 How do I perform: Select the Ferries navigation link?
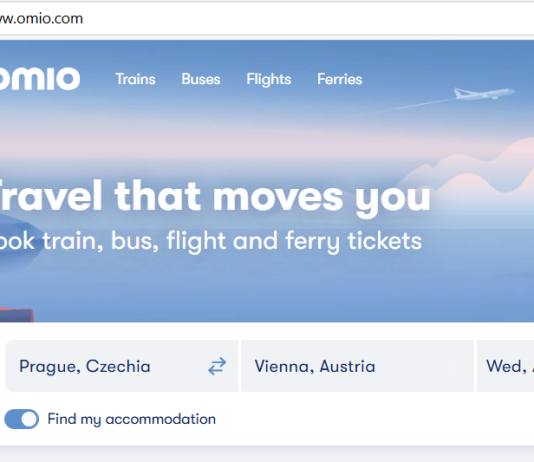pos(340,79)
